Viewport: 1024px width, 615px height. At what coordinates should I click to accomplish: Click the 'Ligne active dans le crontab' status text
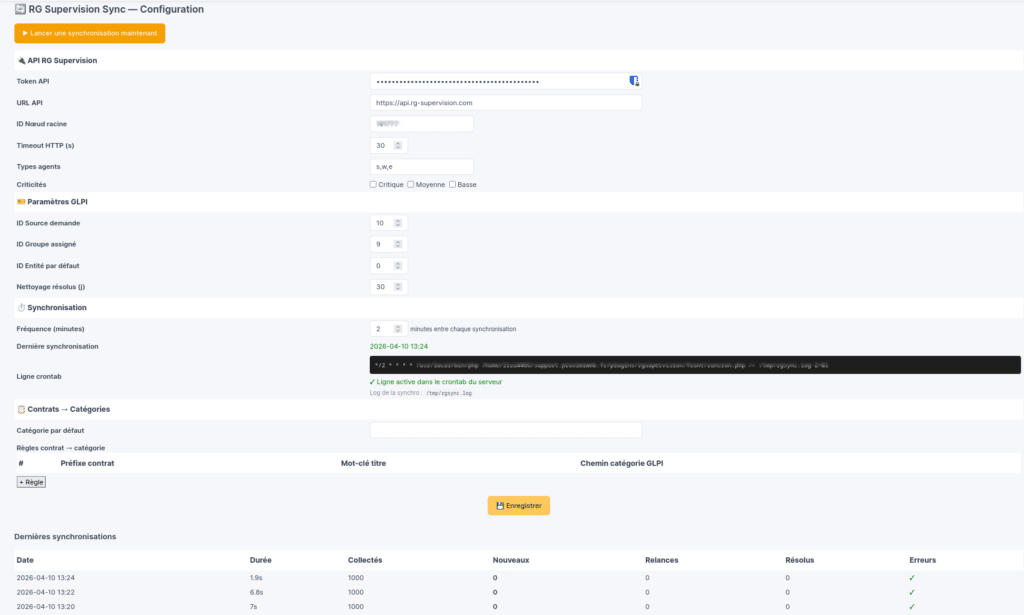click(436, 382)
